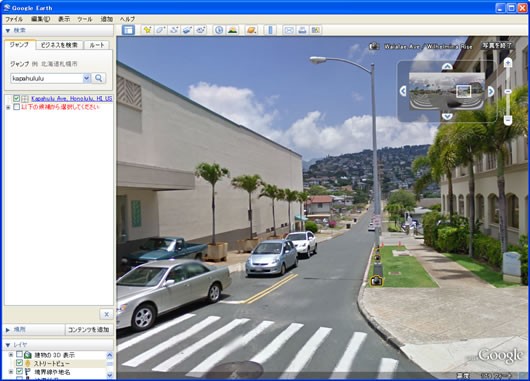This screenshot has height=381, width=530.
Task: Expand the 建物の 3D 表示 tree node
Action: 10,355
